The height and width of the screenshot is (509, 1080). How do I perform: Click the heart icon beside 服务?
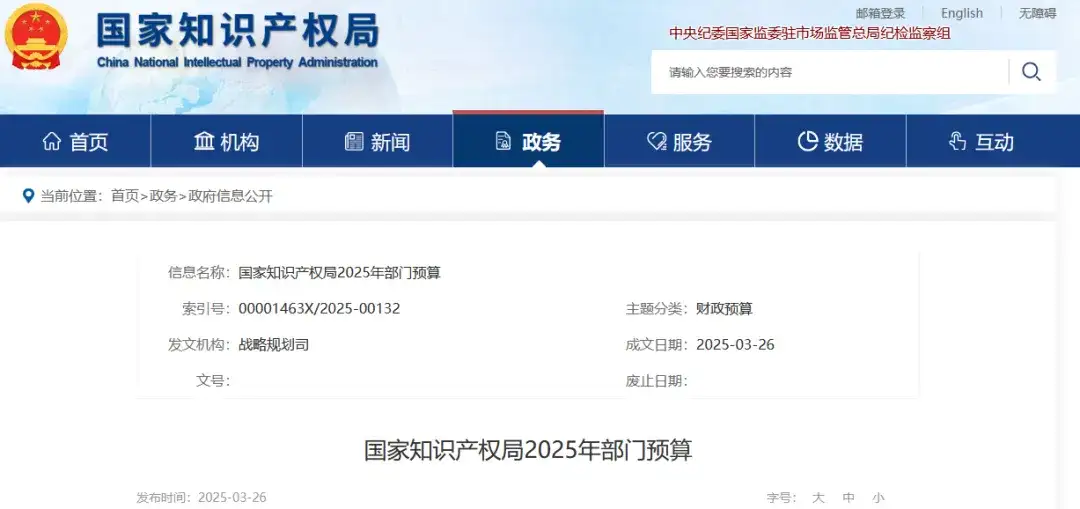pos(656,142)
